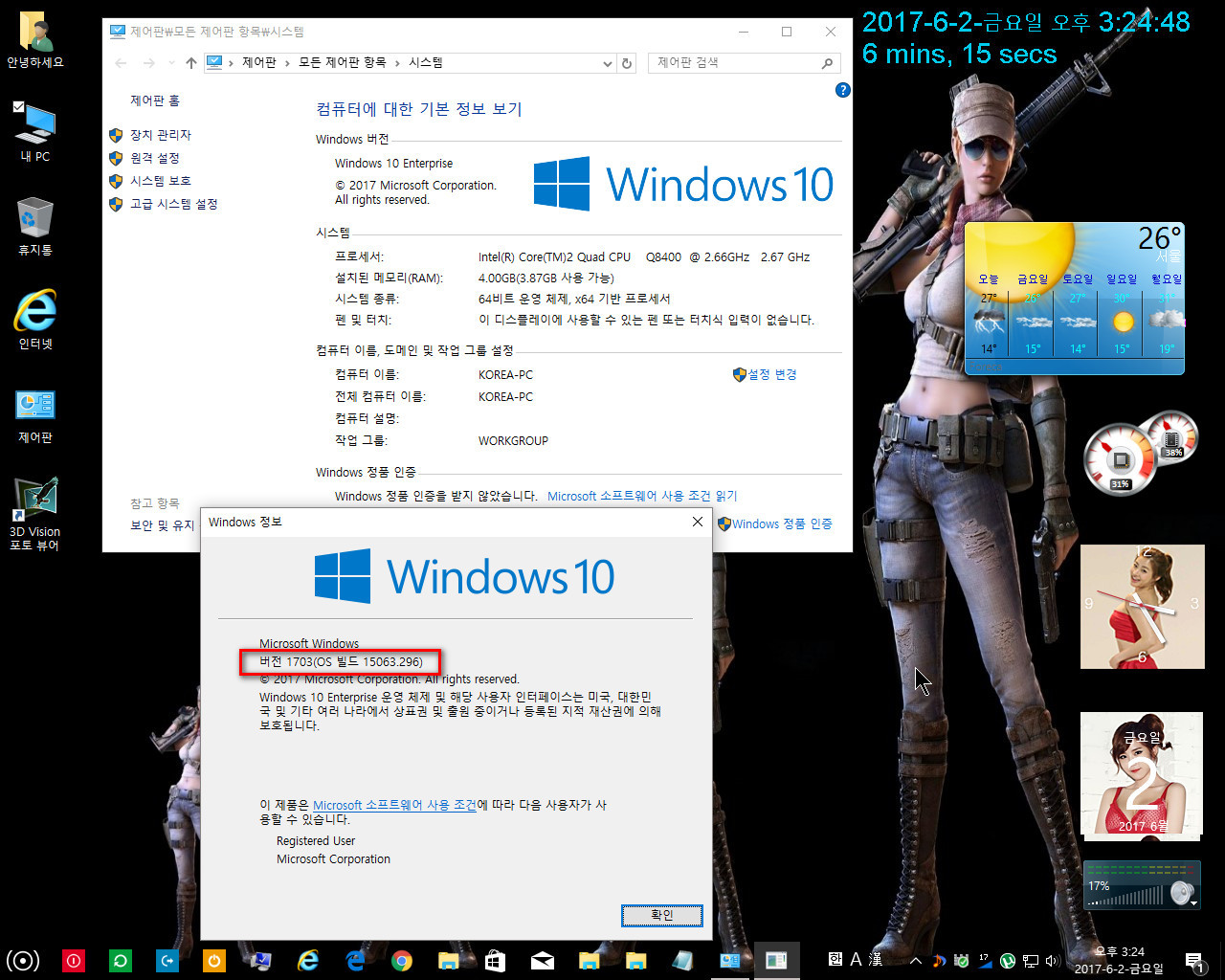This screenshot has height=980, width=1225.
Task: Click the network tray icon
Action: [x=1031, y=960]
